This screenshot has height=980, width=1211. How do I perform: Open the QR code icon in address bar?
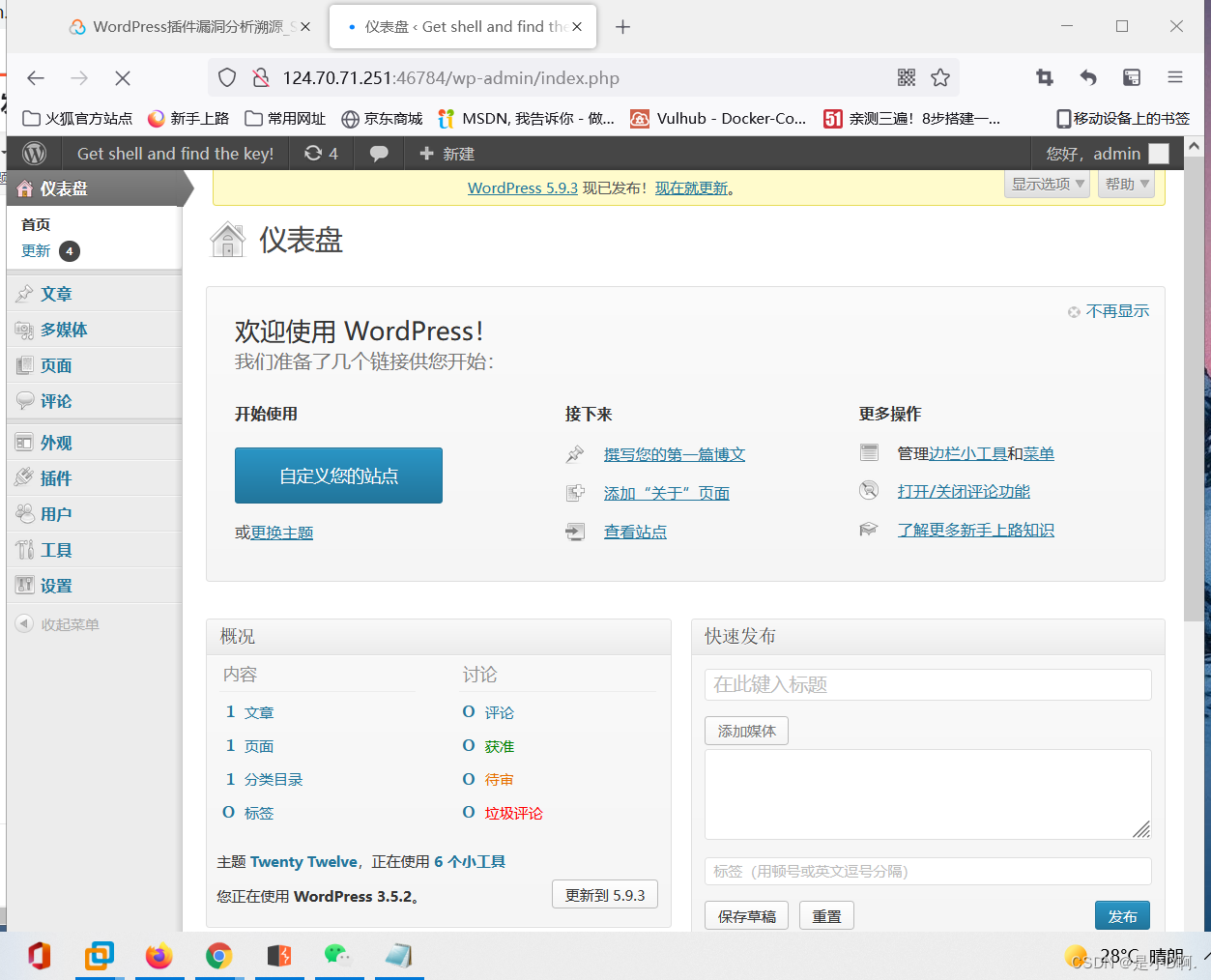click(x=907, y=78)
